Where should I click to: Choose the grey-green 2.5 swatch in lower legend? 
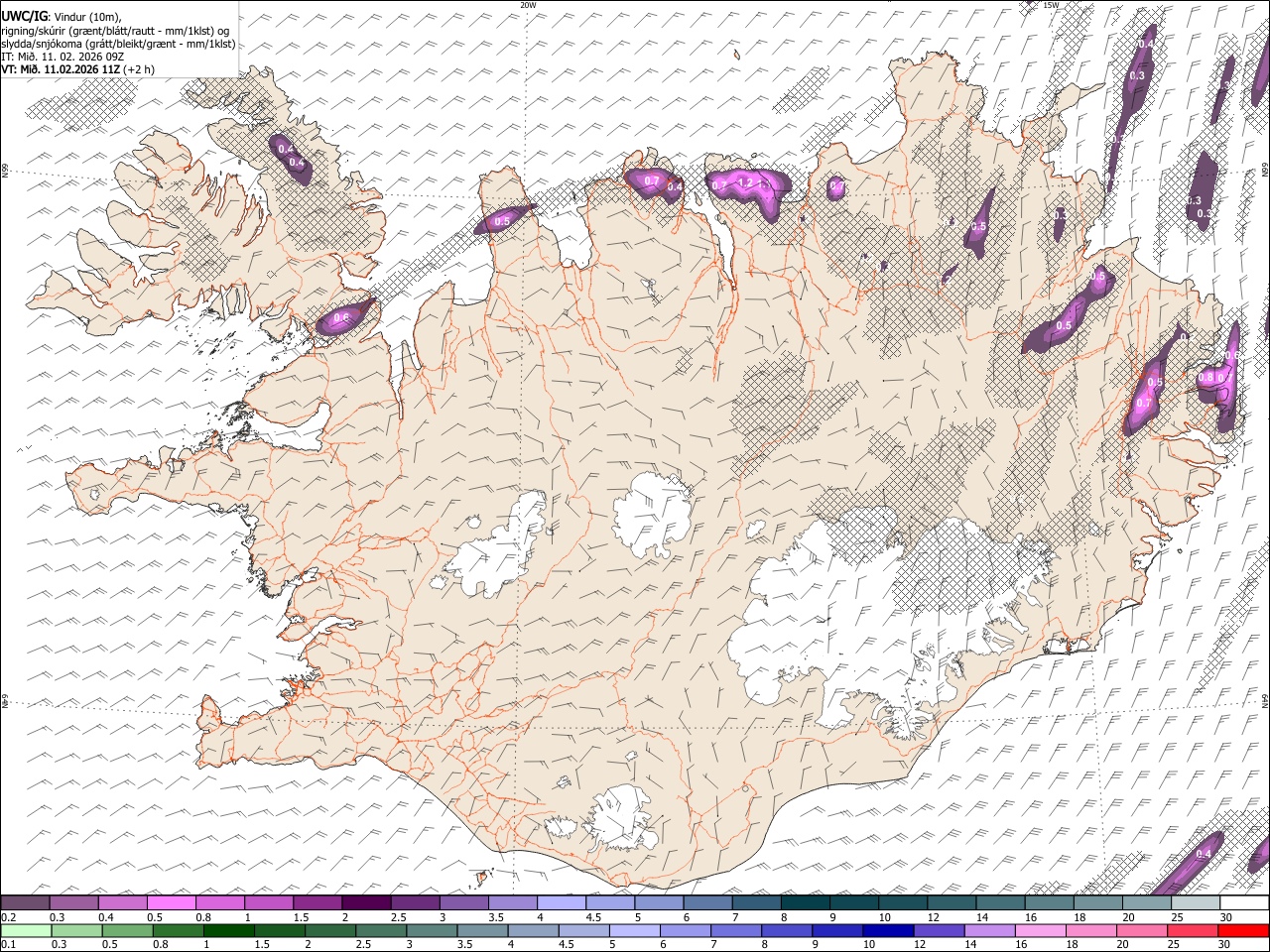[x=381, y=930]
